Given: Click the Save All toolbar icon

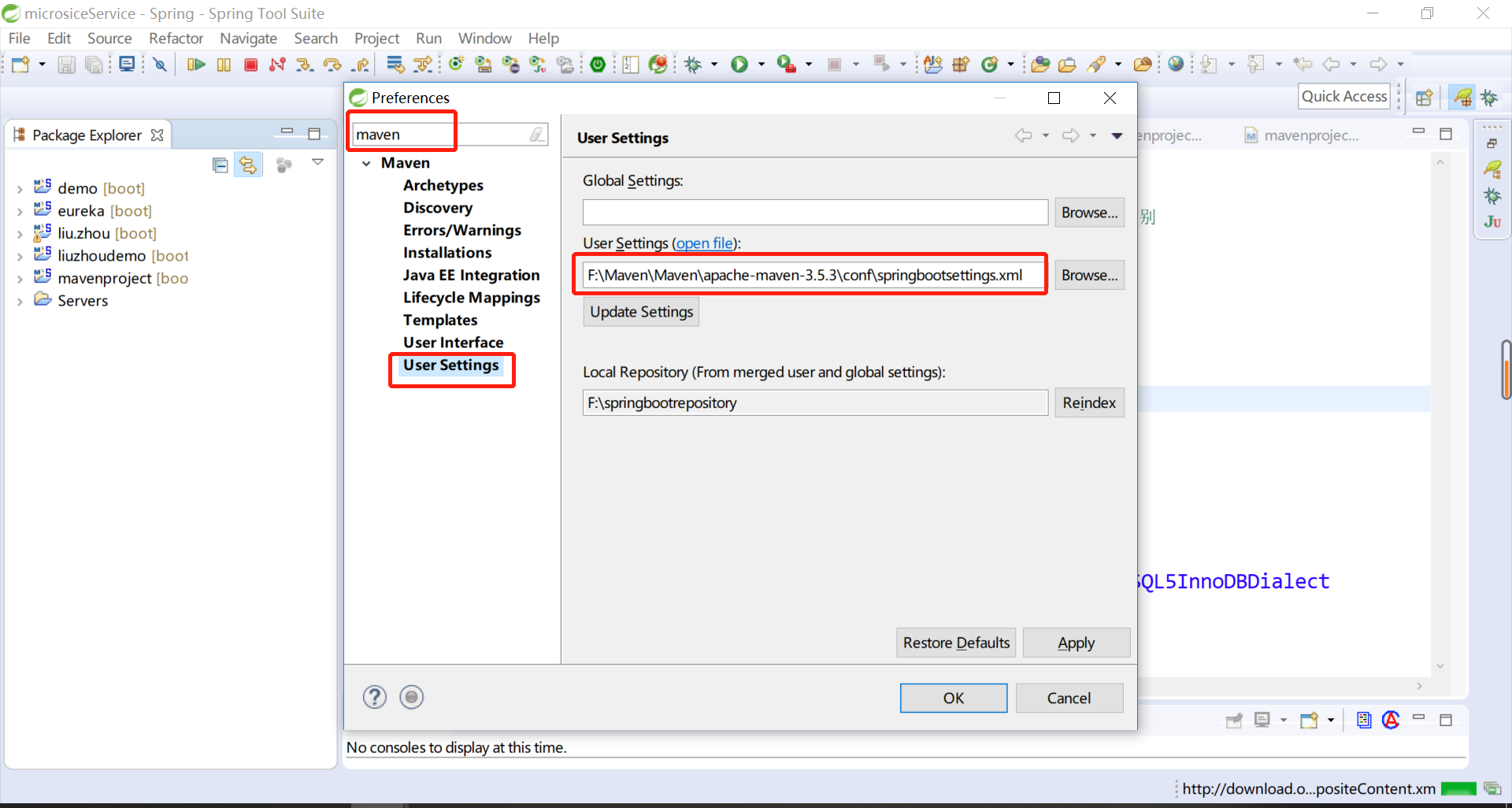Looking at the screenshot, I should pos(94,65).
